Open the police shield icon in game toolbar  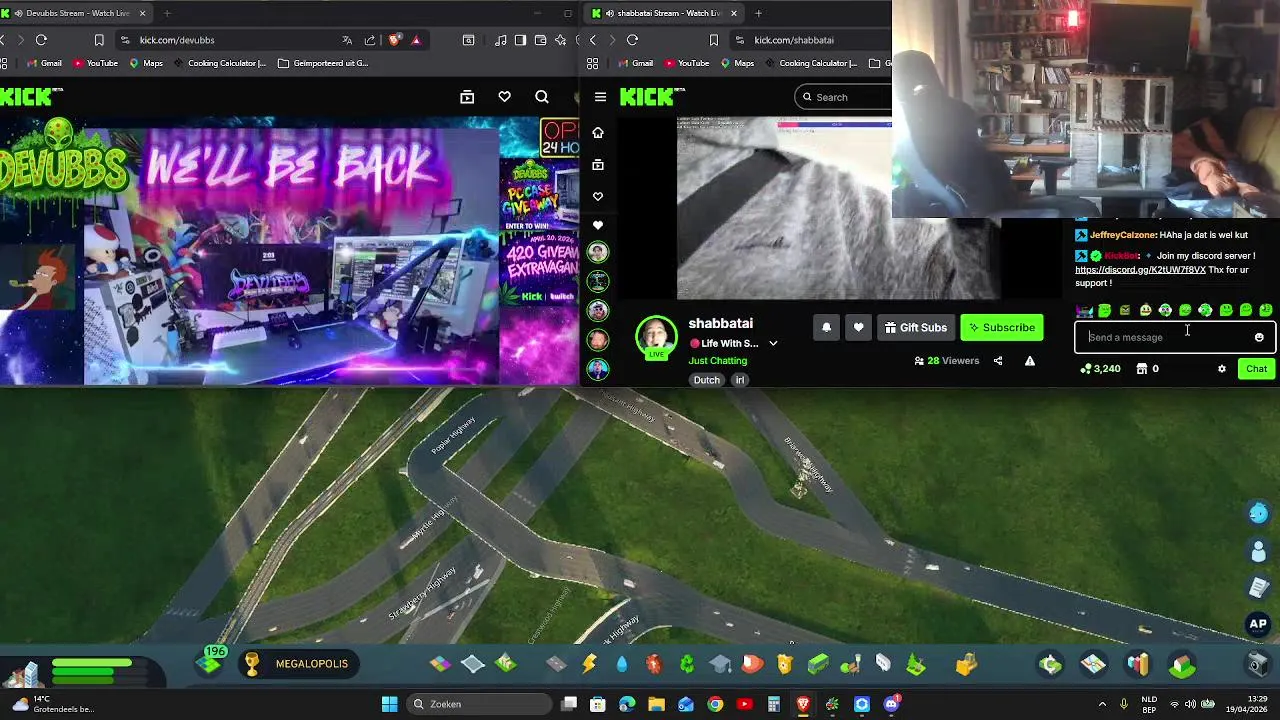click(x=785, y=664)
